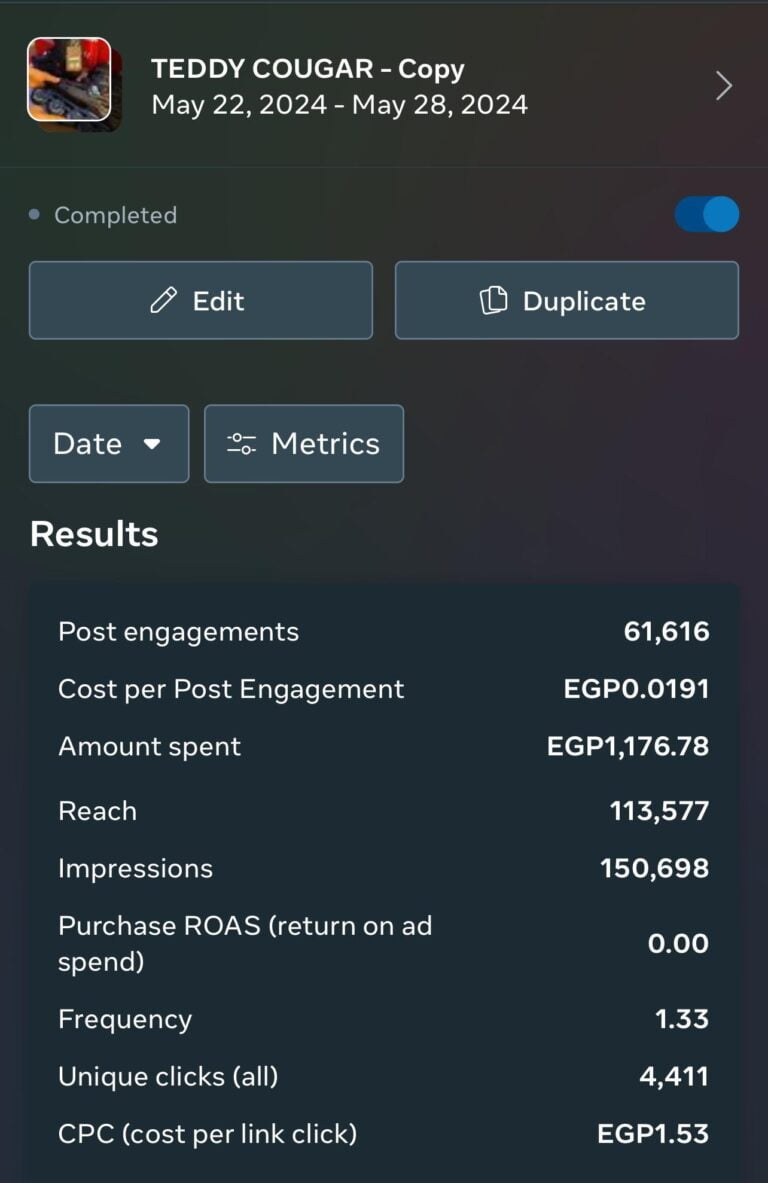Viewport: 768px width, 1183px height.
Task: Toggle the campaign on/off switch
Action: tap(707, 214)
